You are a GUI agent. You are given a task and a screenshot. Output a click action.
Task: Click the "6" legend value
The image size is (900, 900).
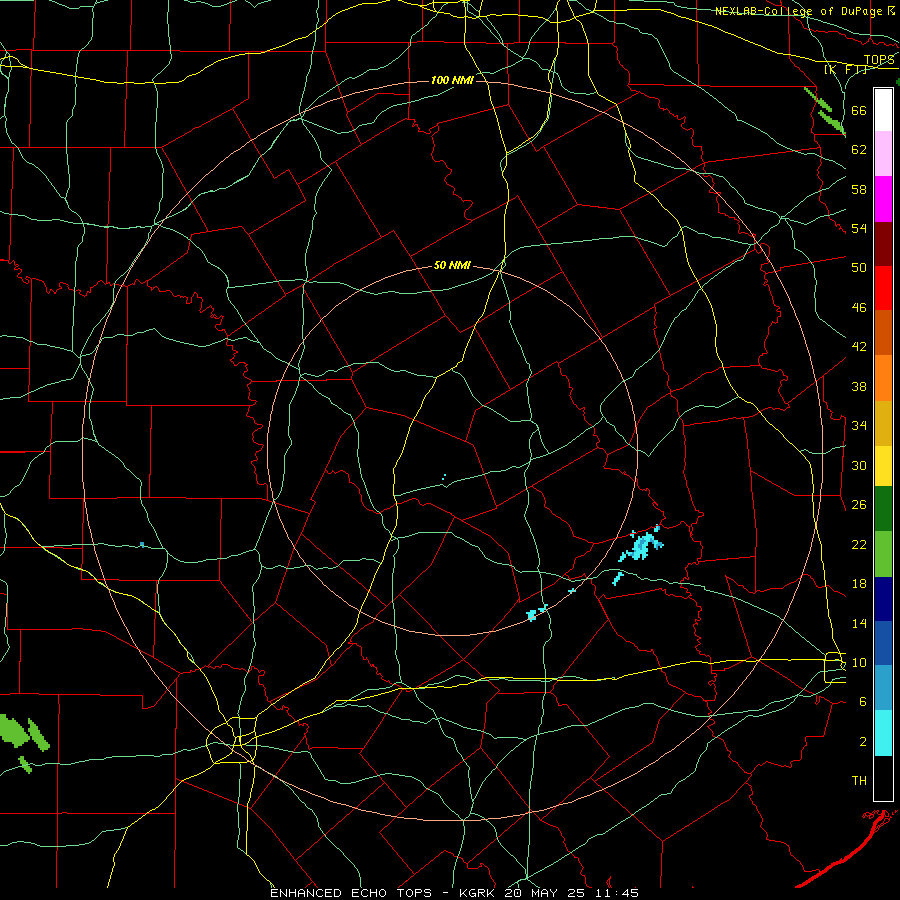tap(863, 702)
